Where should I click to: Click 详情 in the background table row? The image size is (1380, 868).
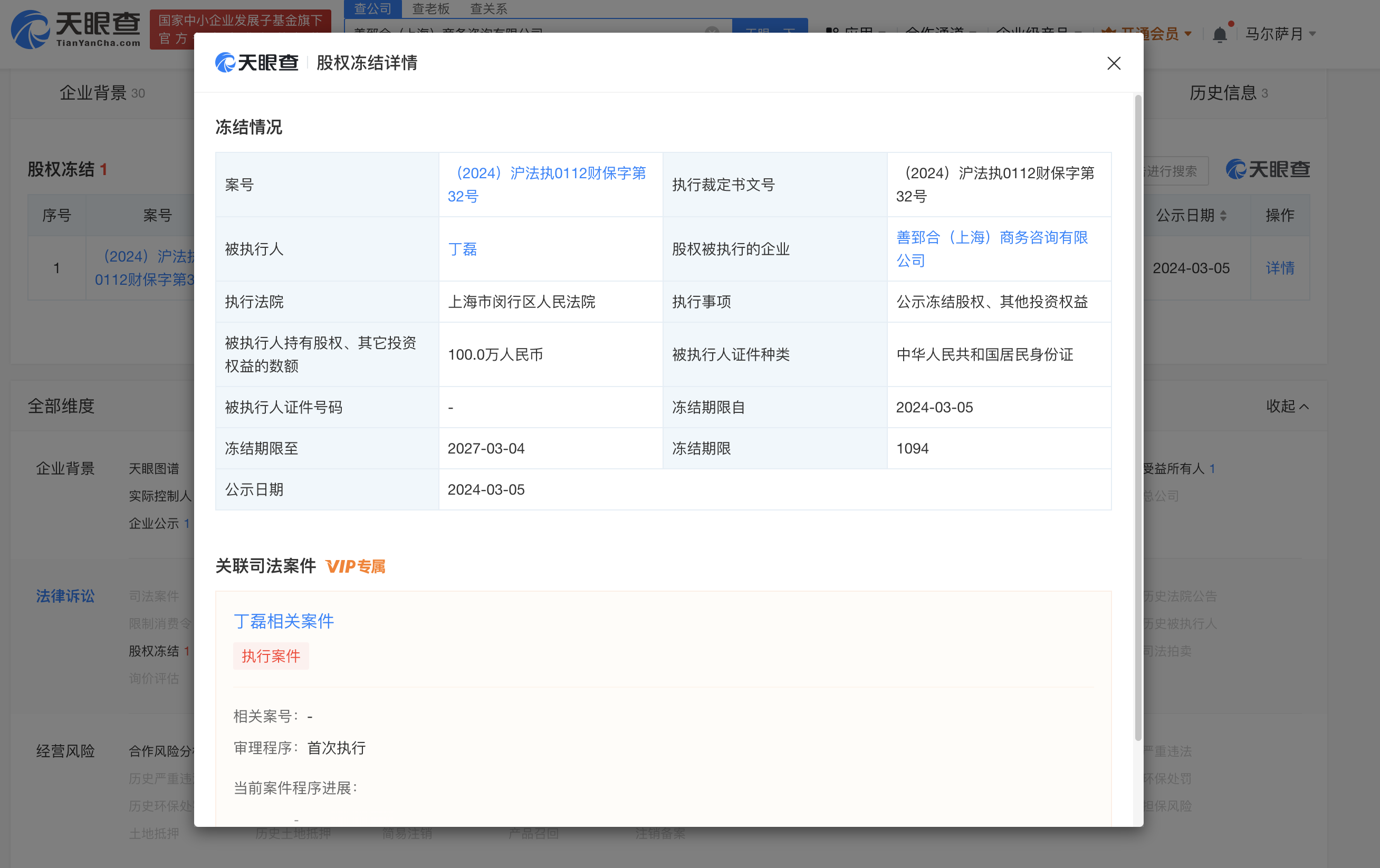(x=1280, y=267)
